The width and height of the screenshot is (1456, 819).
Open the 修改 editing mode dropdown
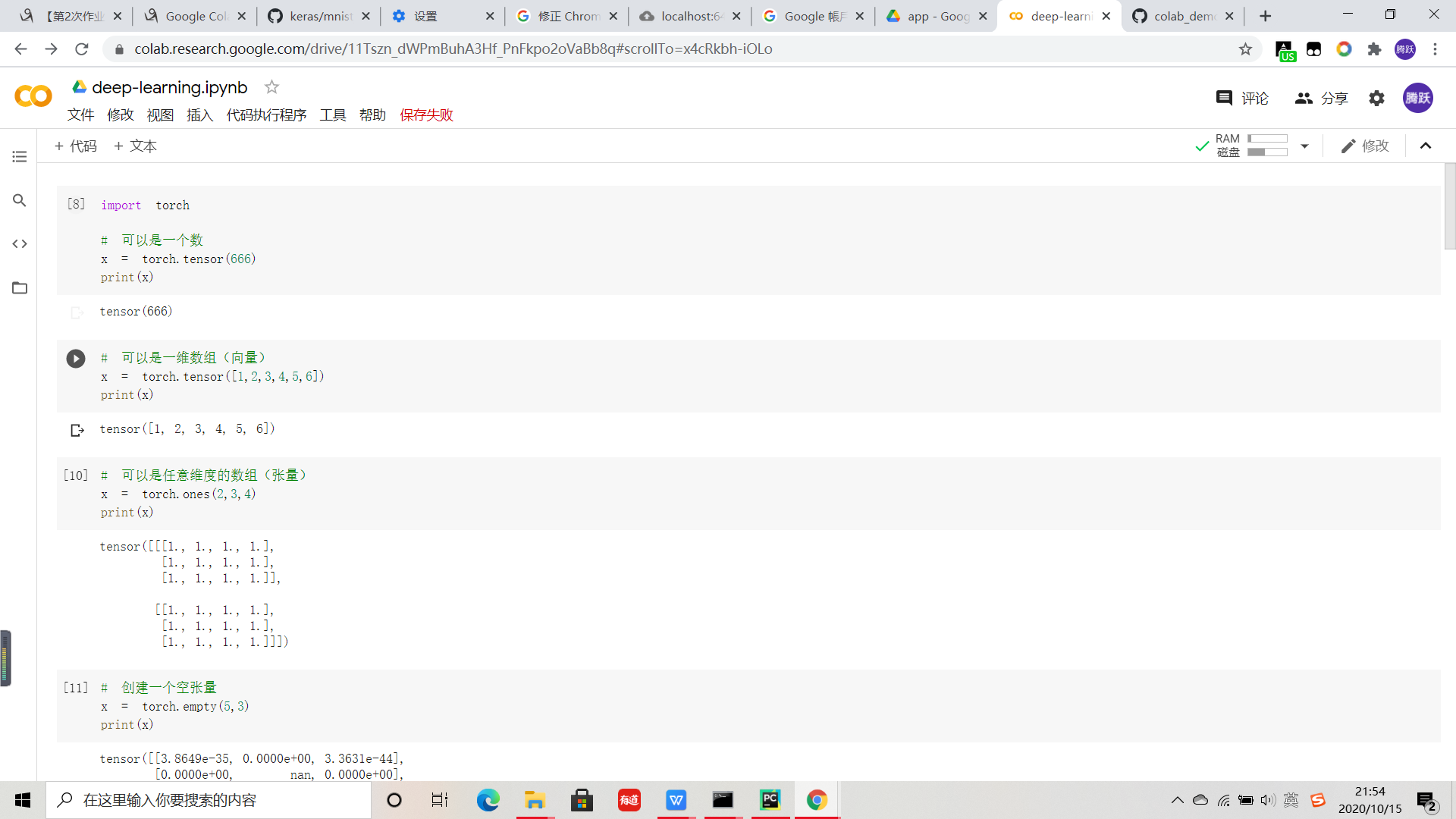pos(1365,146)
